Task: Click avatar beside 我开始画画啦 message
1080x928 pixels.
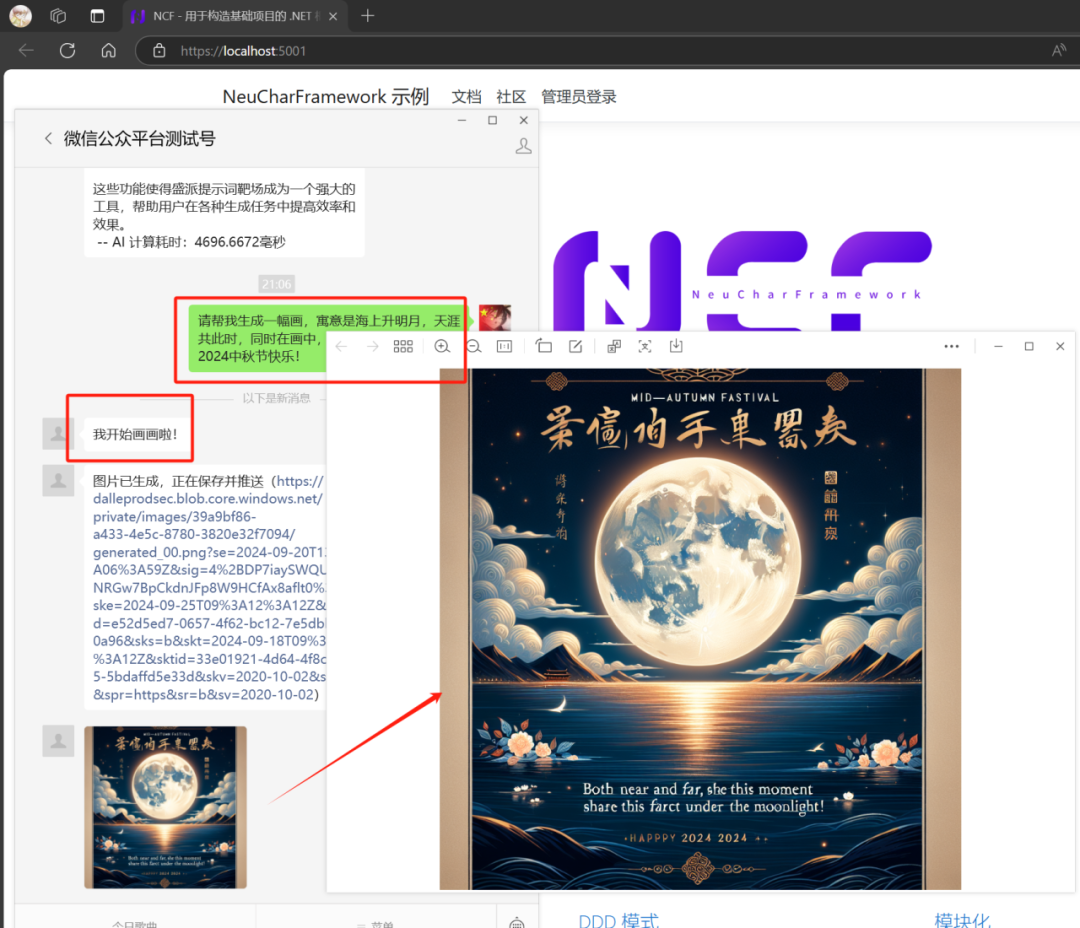Action: [59, 433]
